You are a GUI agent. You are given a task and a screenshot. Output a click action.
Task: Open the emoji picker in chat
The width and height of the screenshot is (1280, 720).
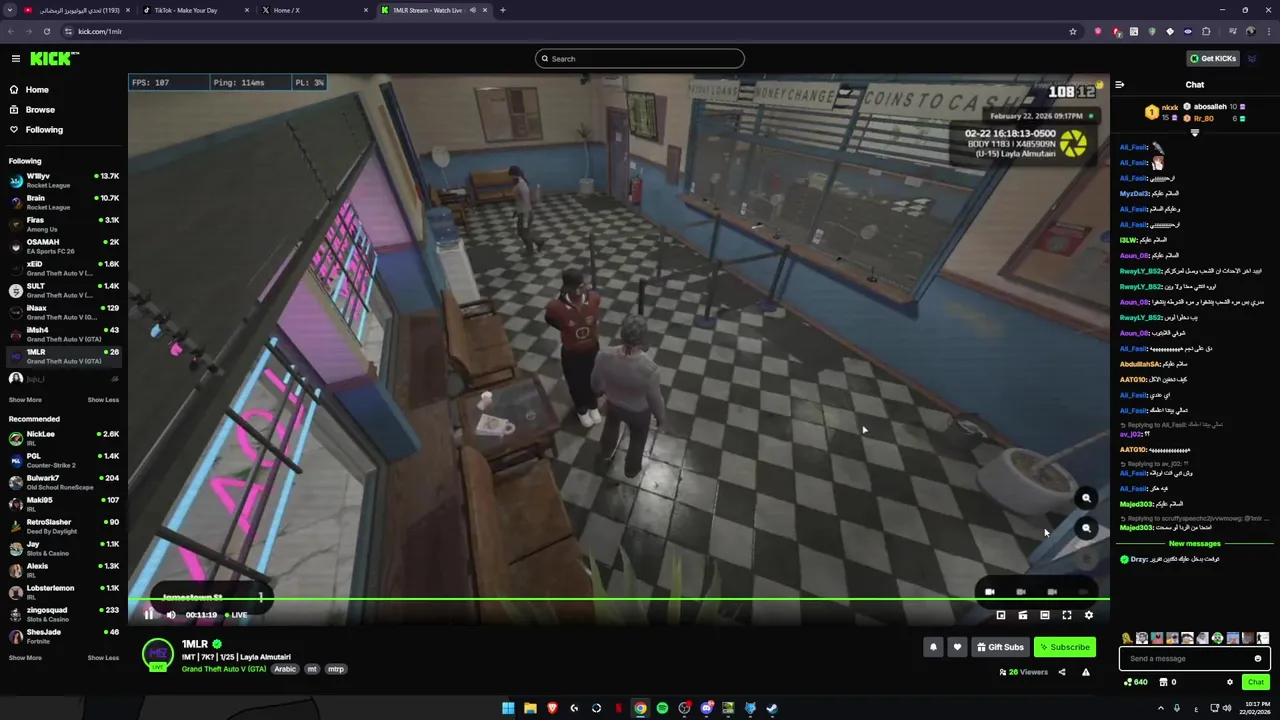click(1258, 658)
